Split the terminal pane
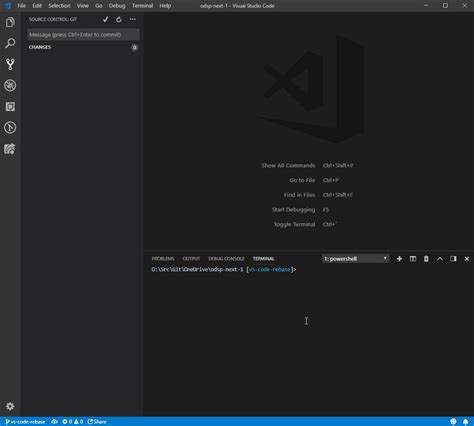This screenshot has height=426, width=474. pos(413,259)
